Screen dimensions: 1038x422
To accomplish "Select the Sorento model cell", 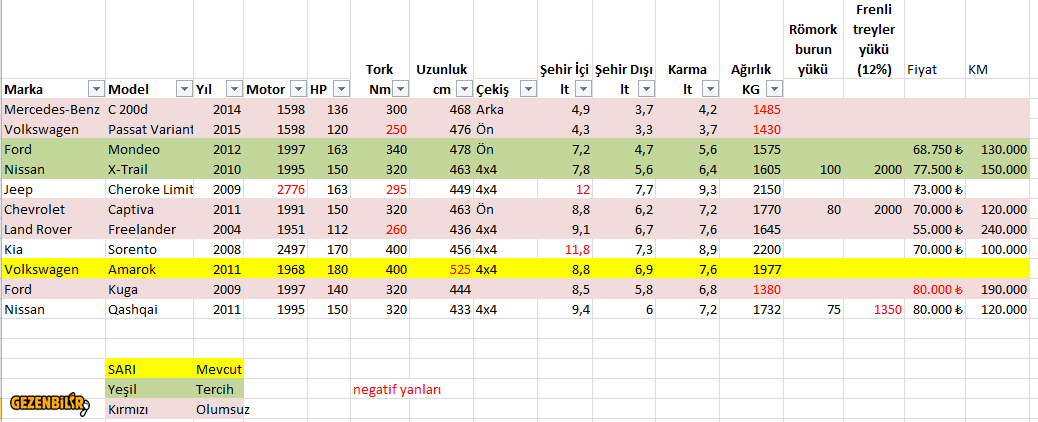I will click(150, 250).
